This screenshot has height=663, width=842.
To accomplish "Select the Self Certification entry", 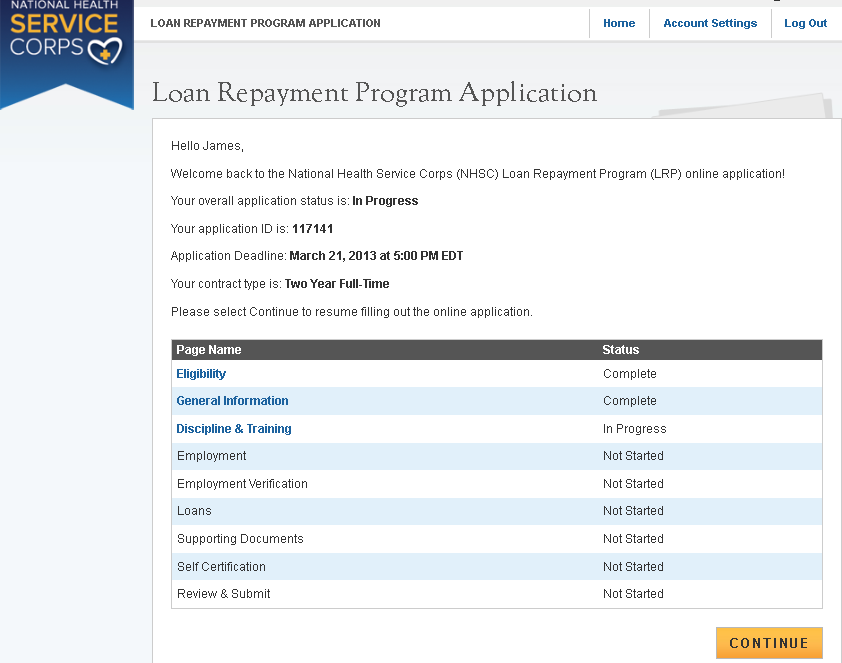I will (221, 567).
